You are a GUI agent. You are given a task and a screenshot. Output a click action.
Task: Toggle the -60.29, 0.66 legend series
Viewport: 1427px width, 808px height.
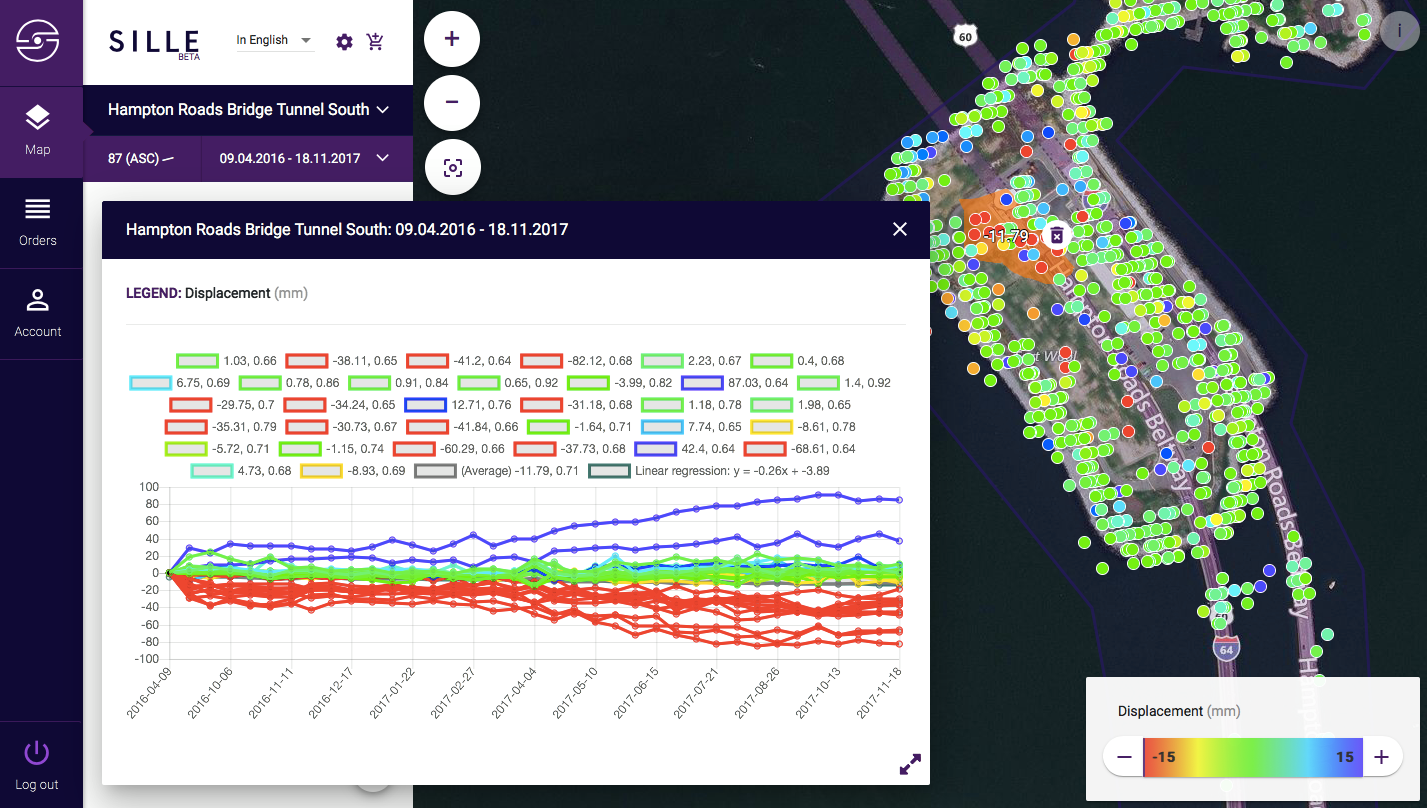[449, 449]
